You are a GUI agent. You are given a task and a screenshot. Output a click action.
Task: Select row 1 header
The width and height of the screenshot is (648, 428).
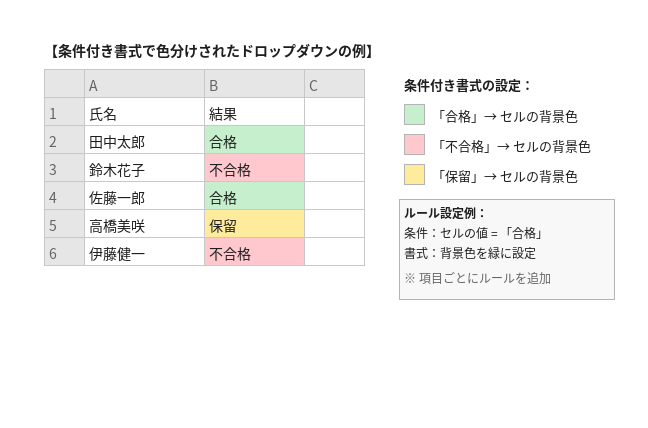[64, 112]
